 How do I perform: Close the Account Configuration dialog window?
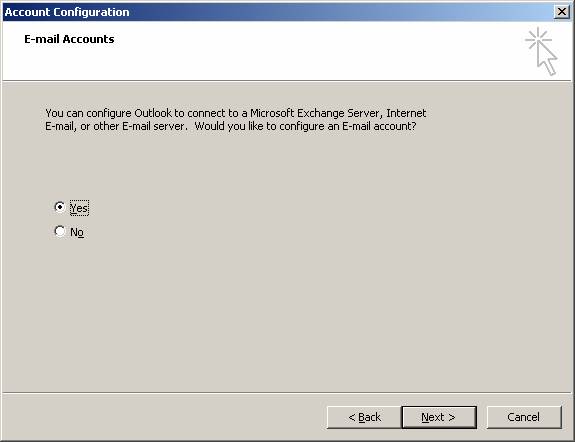[x=562, y=12]
